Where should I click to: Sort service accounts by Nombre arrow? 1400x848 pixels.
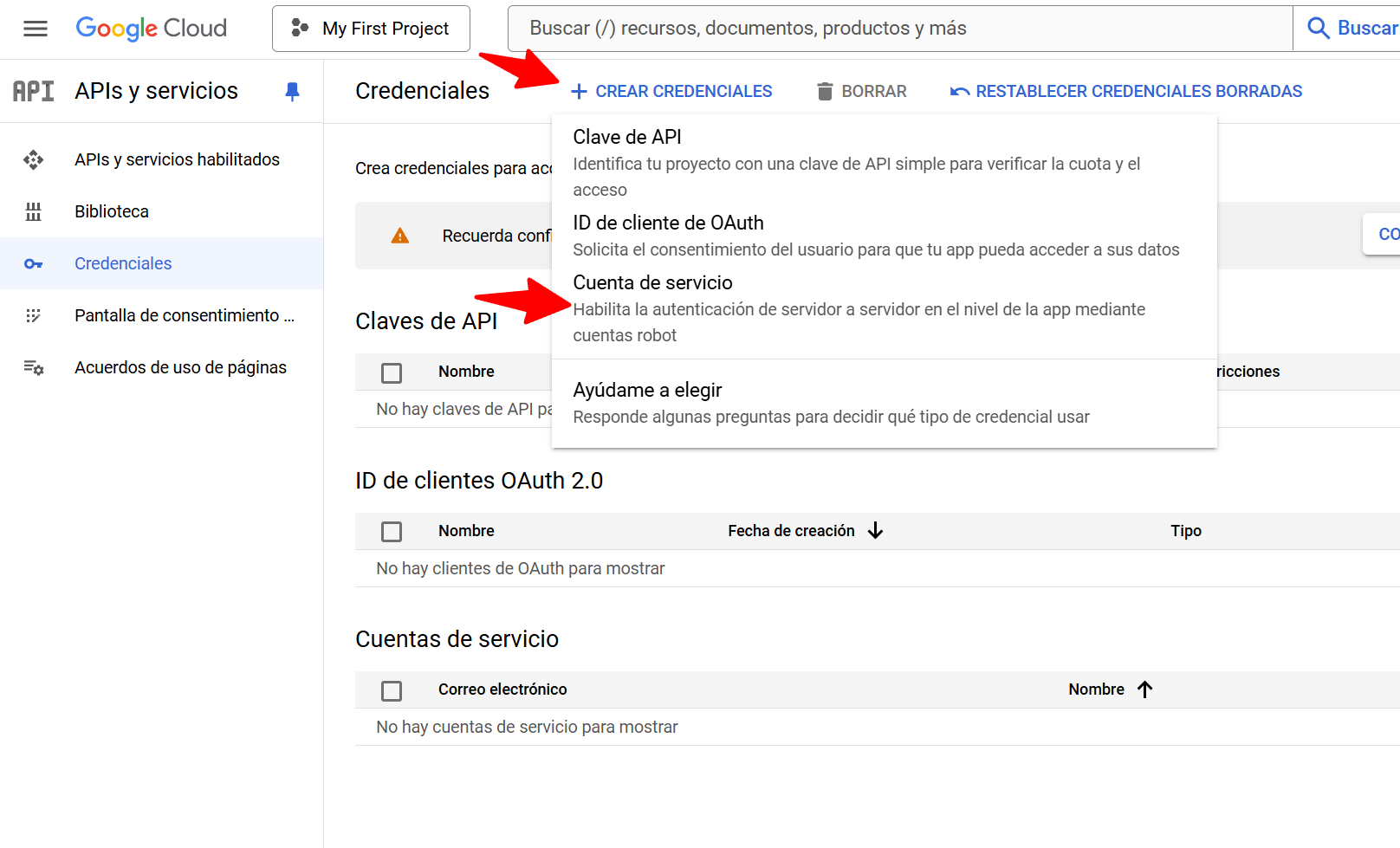(1144, 689)
